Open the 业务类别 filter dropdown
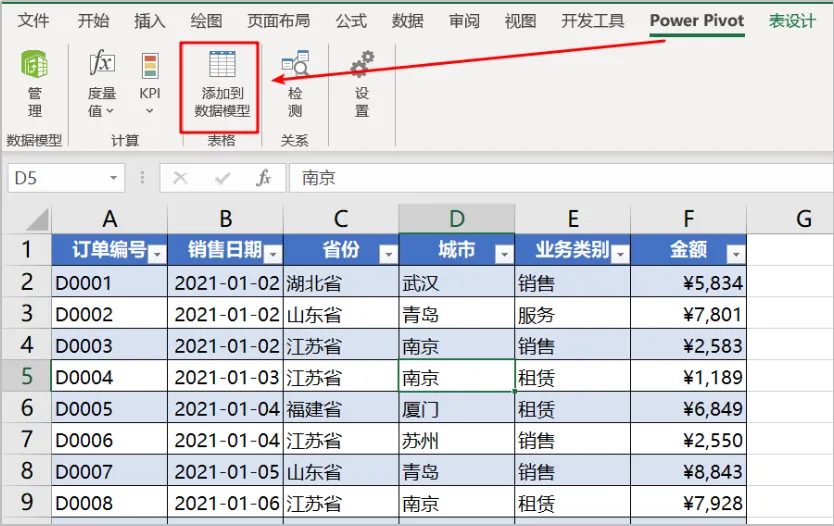Viewport: 834px width, 526px height. [x=620, y=255]
